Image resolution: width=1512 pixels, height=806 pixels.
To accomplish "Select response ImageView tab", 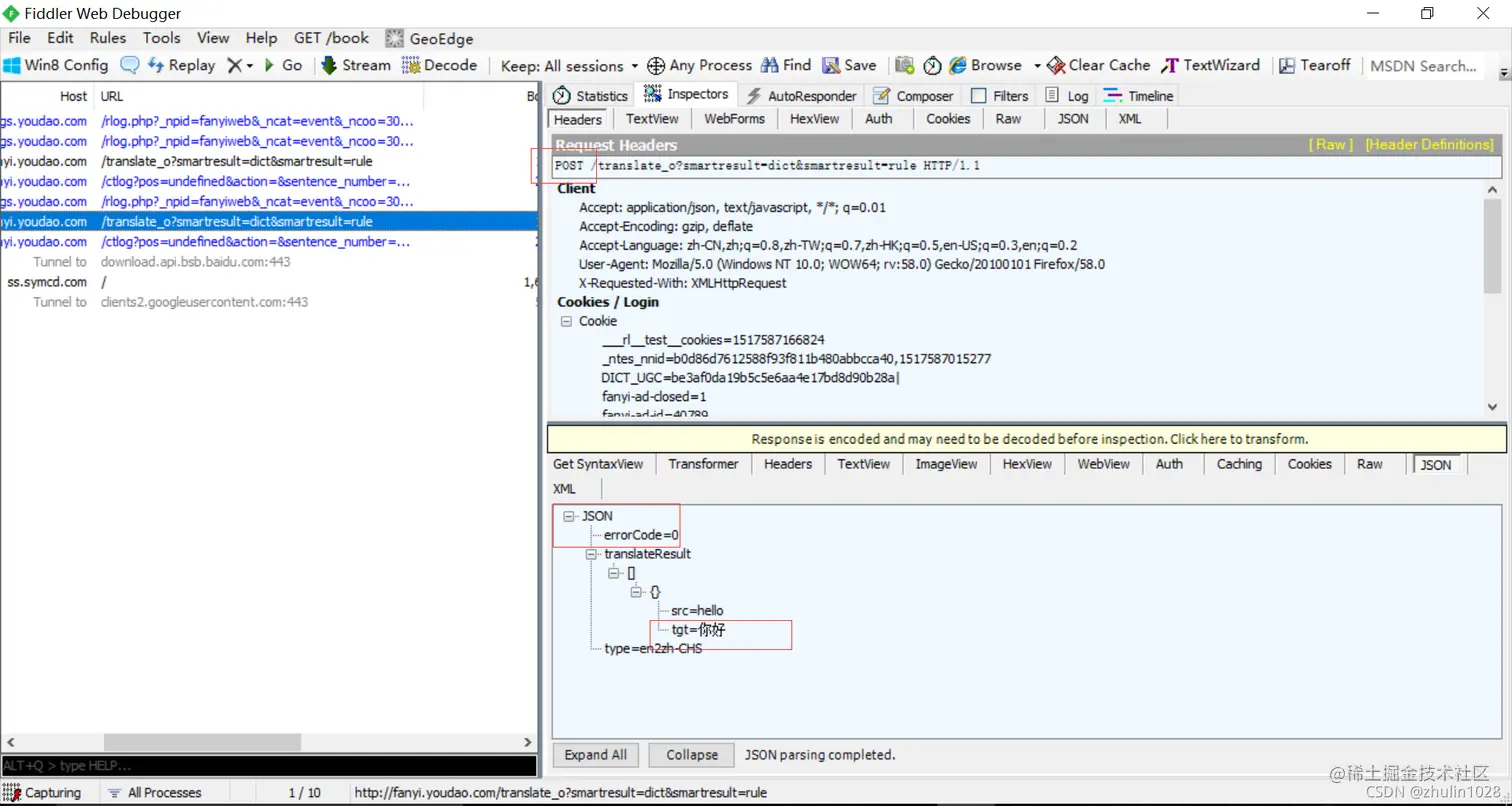I will (x=946, y=464).
